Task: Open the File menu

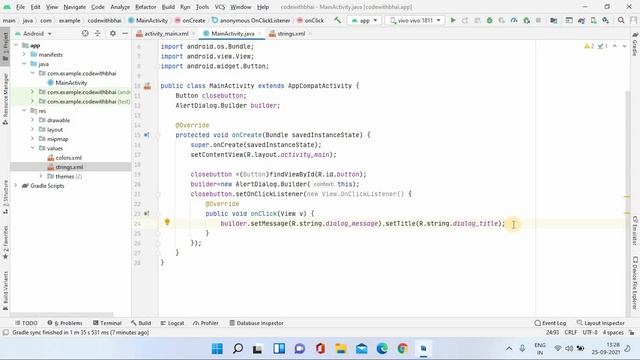Action: pyautogui.click(x=20, y=7)
